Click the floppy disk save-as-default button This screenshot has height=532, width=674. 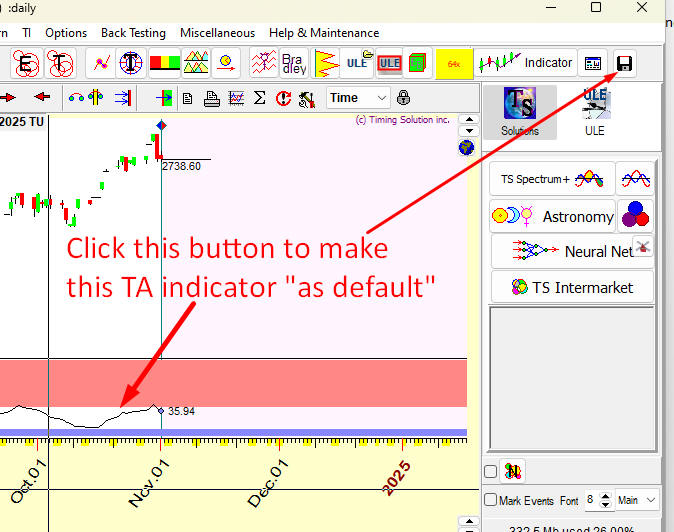click(624, 63)
